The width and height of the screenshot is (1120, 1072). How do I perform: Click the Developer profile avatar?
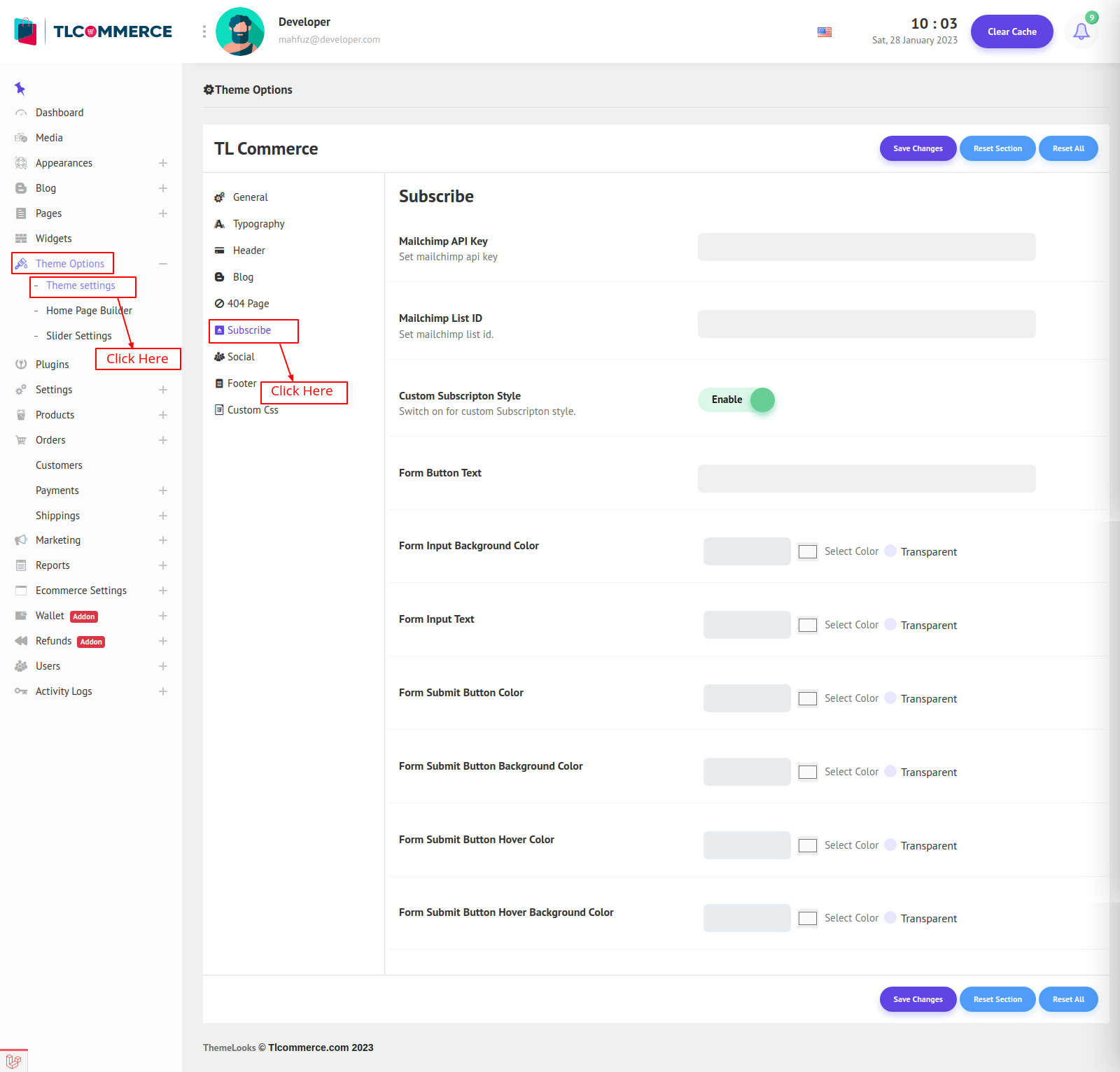(240, 31)
